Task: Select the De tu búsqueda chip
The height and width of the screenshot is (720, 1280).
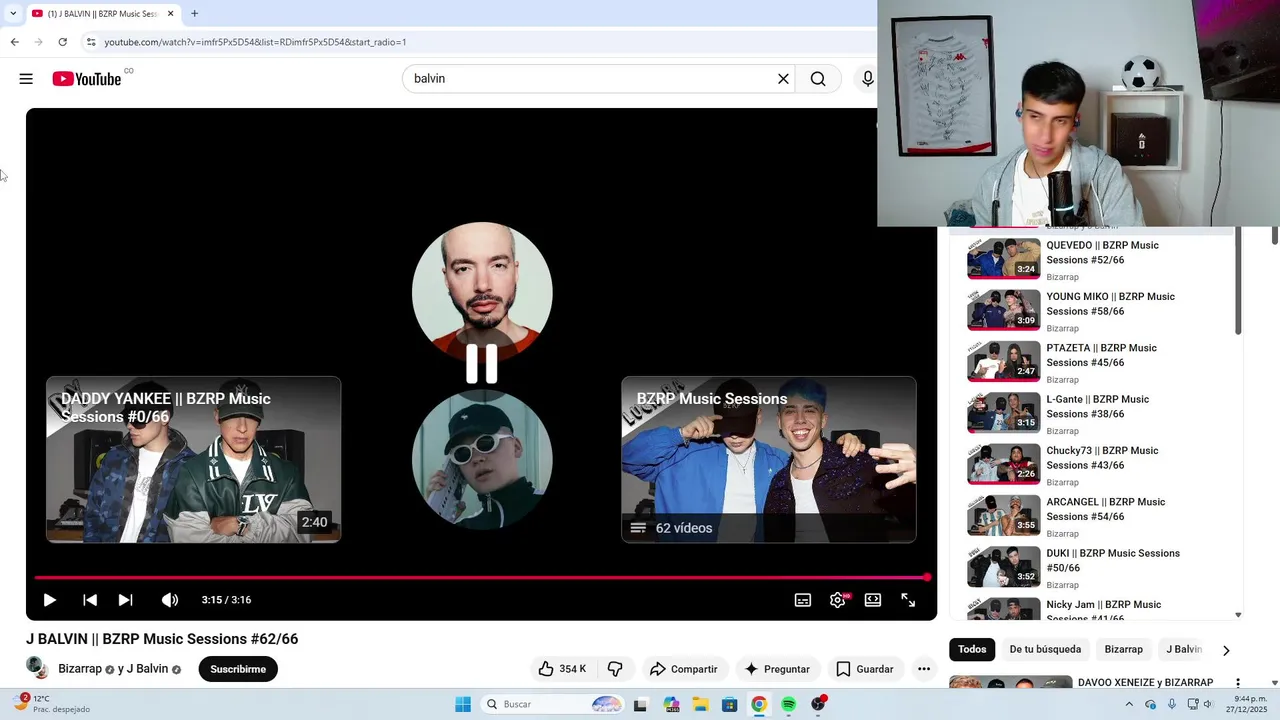Action: (x=1045, y=649)
